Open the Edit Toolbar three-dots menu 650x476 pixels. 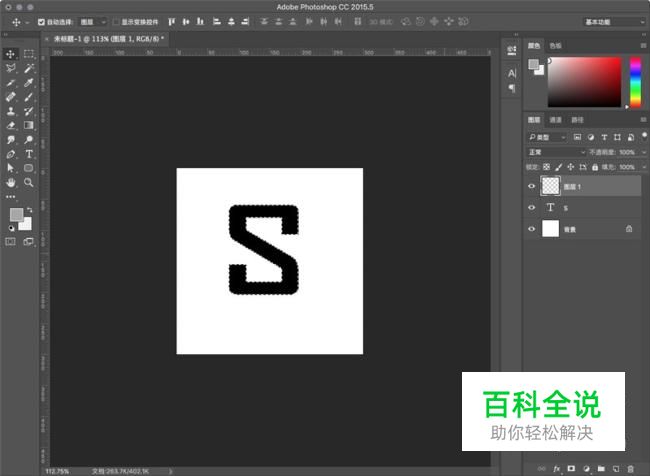click(x=11, y=197)
